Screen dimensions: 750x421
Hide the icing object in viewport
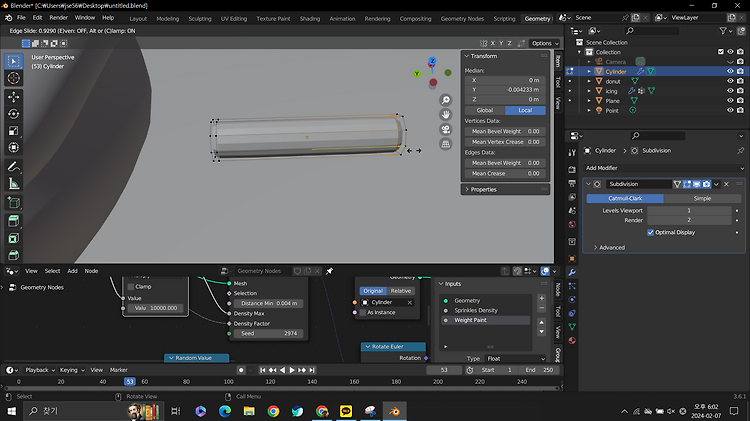[730, 91]
